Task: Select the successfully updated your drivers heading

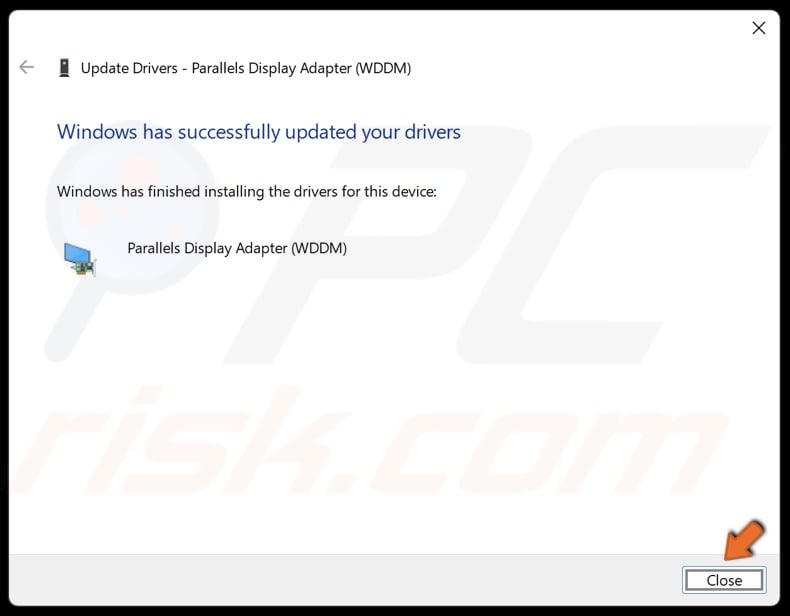Action: tap(258, 132)
